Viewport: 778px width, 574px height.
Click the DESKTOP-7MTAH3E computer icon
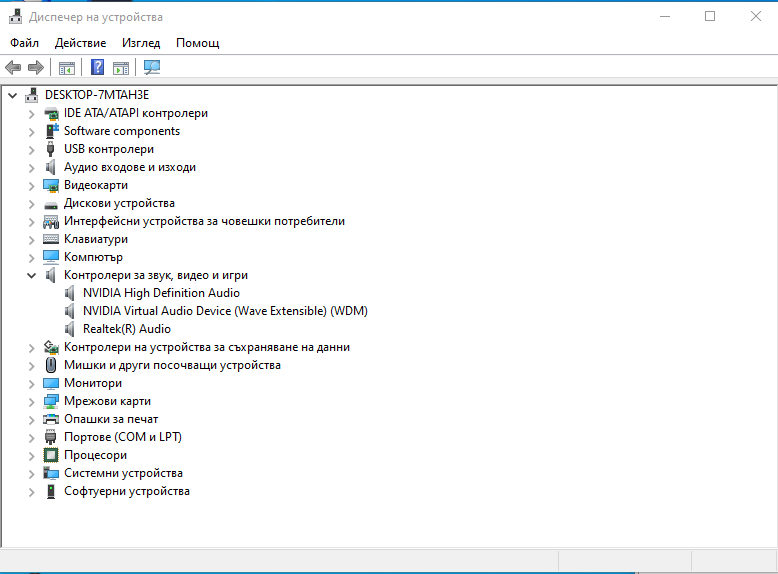(32, 95)
